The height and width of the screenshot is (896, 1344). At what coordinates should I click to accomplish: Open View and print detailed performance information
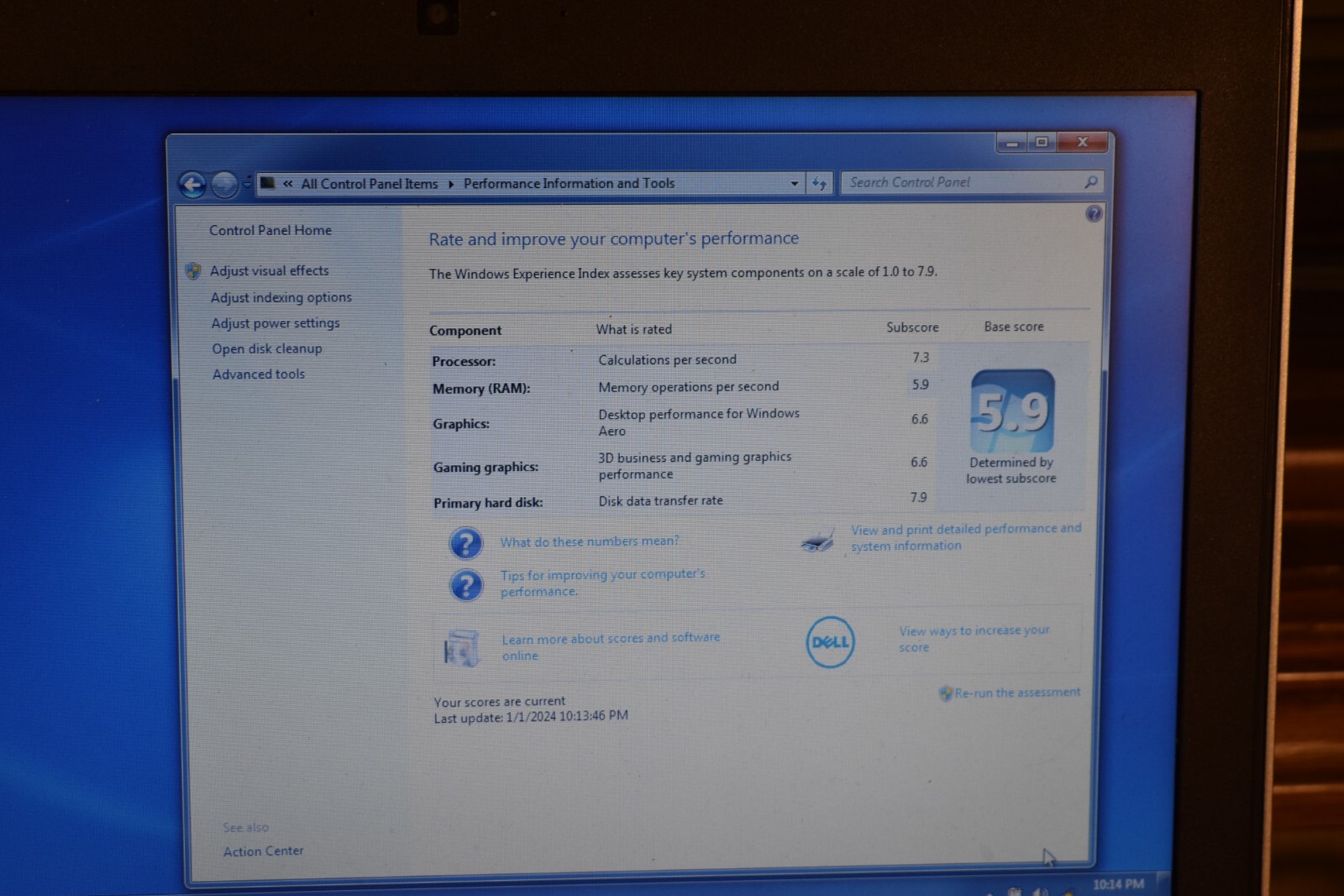click(x=966, y=537)
